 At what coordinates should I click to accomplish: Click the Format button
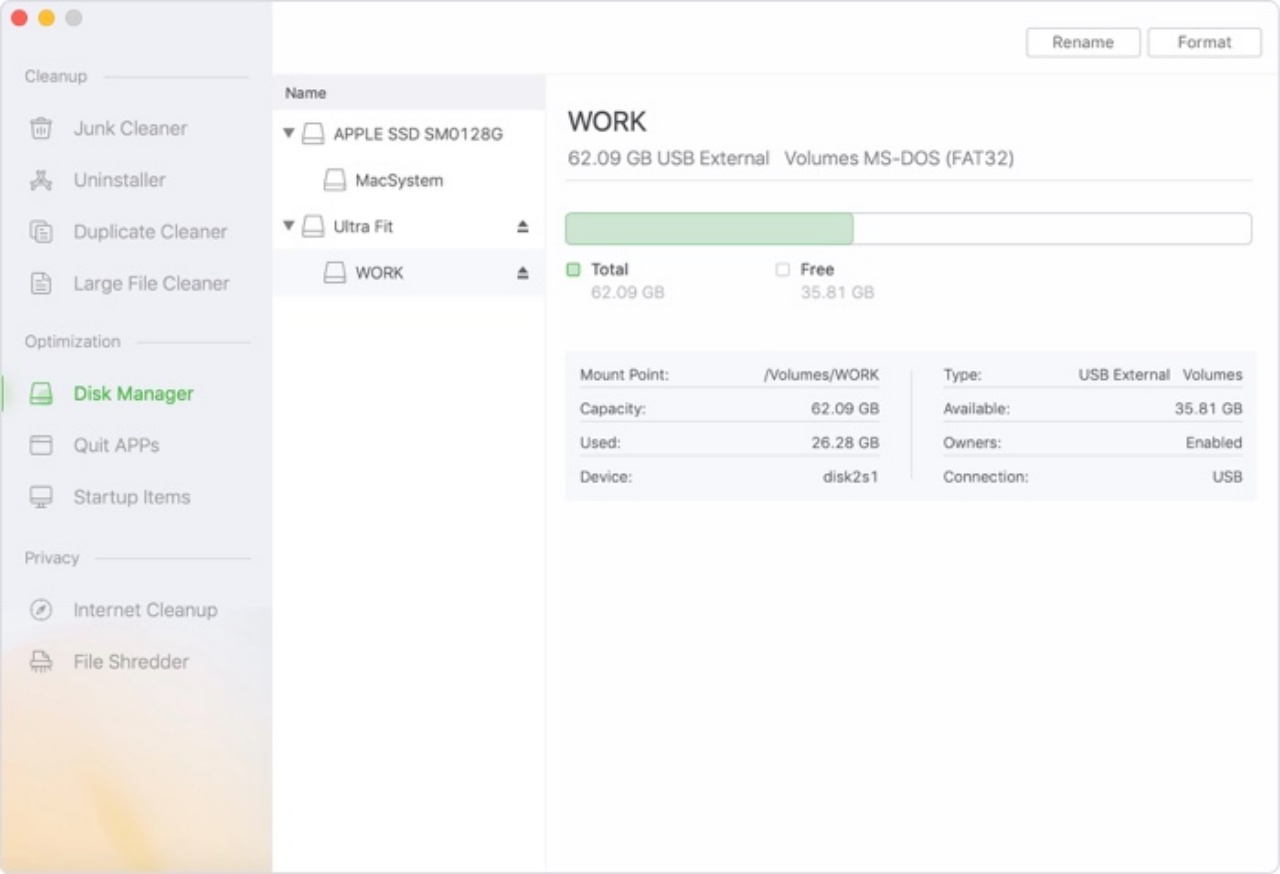coord(1204,42)
